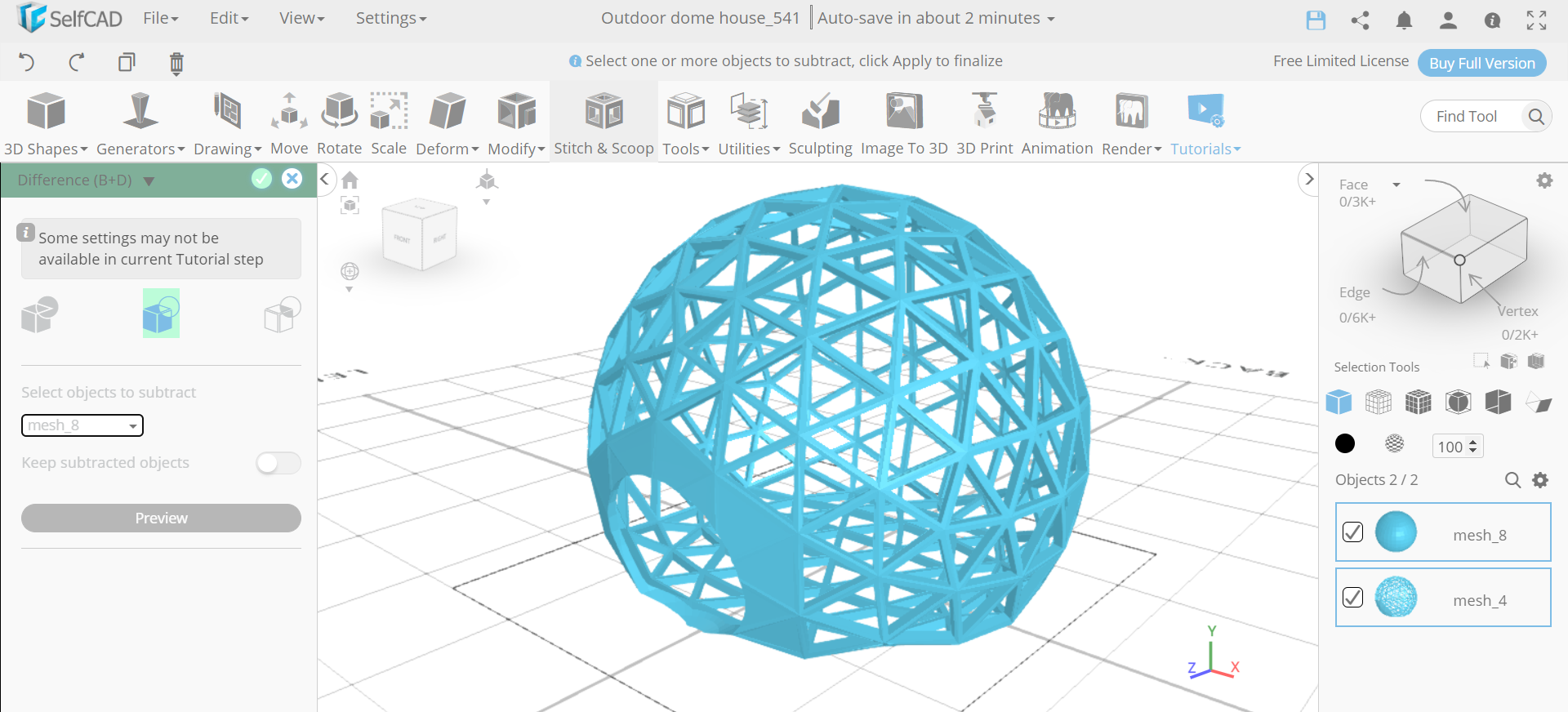This screenshot has width=1568, height=712.
Task: Click the Copy objects icon
Action: click(x=127, y=62)
